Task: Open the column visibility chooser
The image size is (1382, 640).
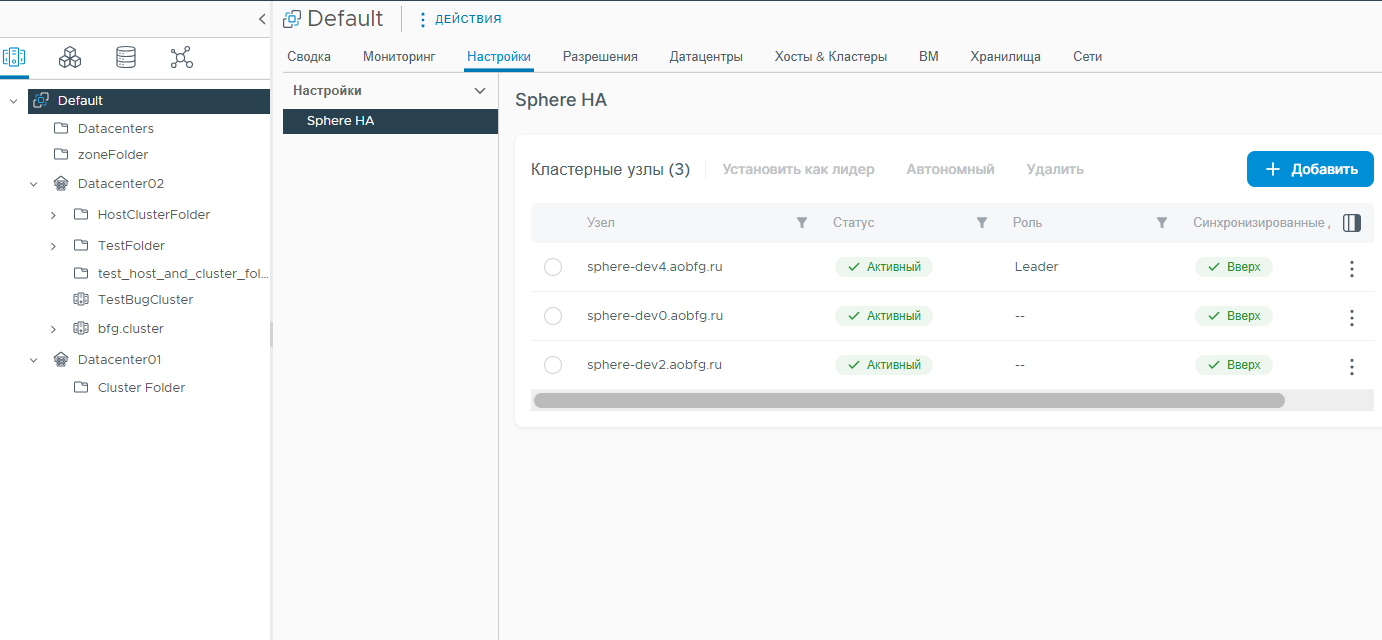Action: (1352, 223)
